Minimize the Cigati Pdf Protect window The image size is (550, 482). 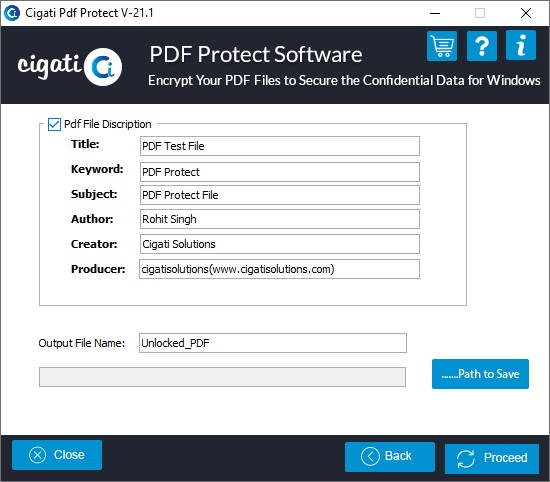(435, 13)
